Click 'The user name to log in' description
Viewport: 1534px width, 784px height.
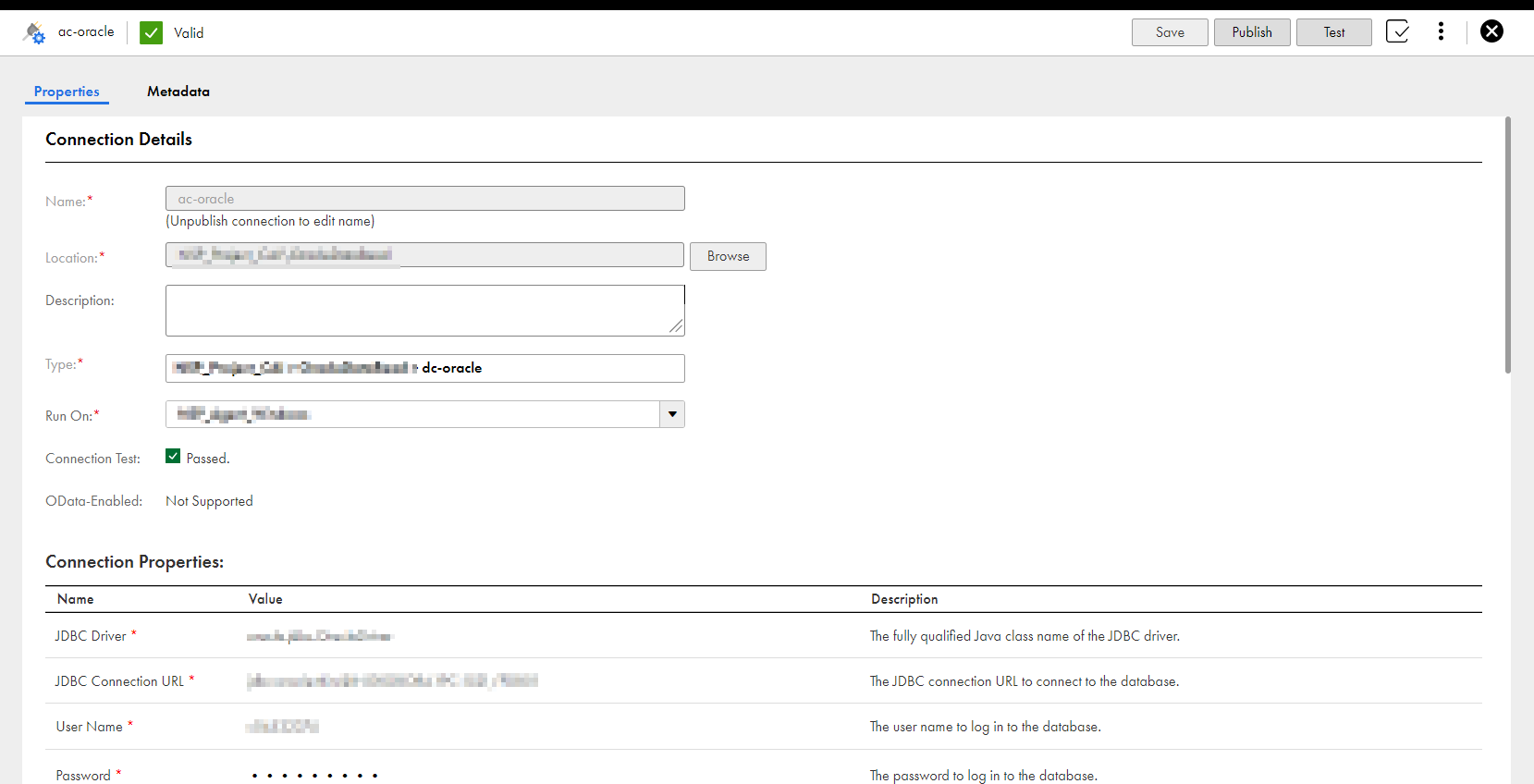click(x=985, y=727)
